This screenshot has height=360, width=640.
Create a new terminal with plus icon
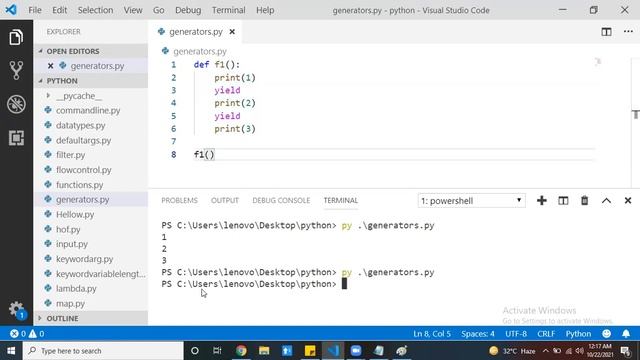pyautogui.click(x=542, y=200)
